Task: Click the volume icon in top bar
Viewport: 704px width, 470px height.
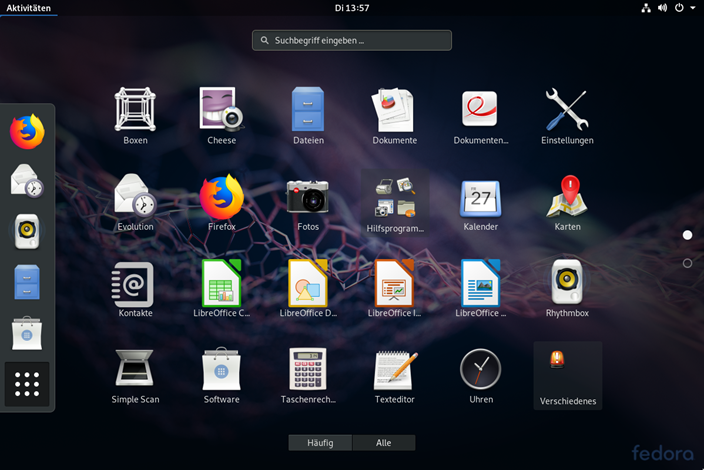Action: coord(663,8)
